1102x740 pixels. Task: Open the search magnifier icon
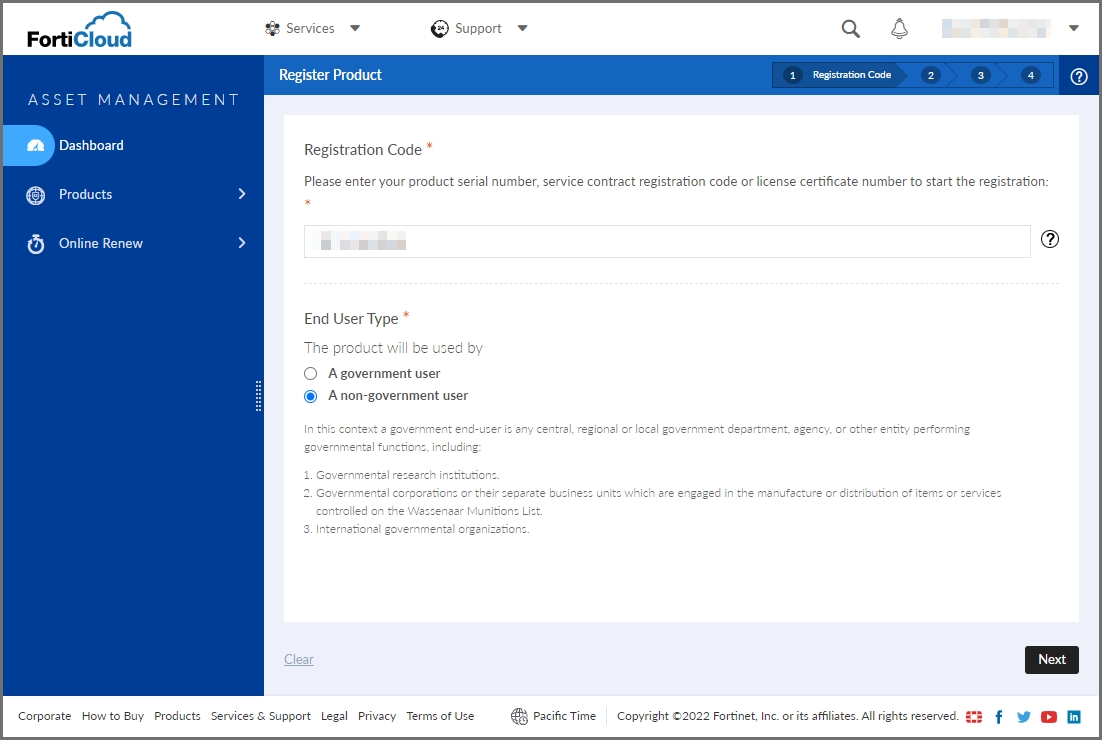849,28
